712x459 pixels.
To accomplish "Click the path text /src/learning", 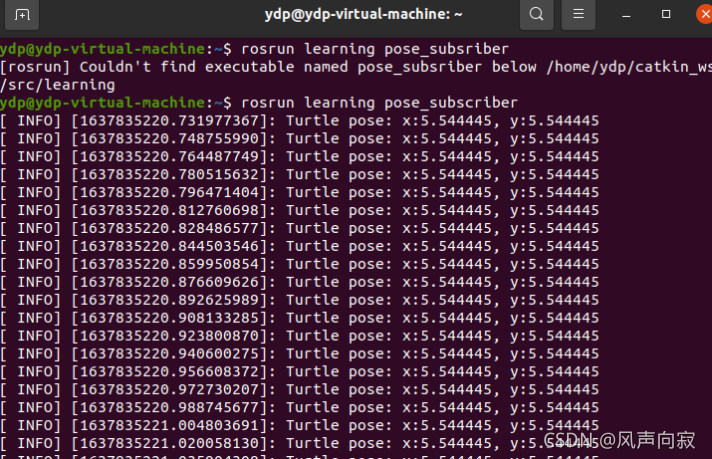I will tap(58, 85).
